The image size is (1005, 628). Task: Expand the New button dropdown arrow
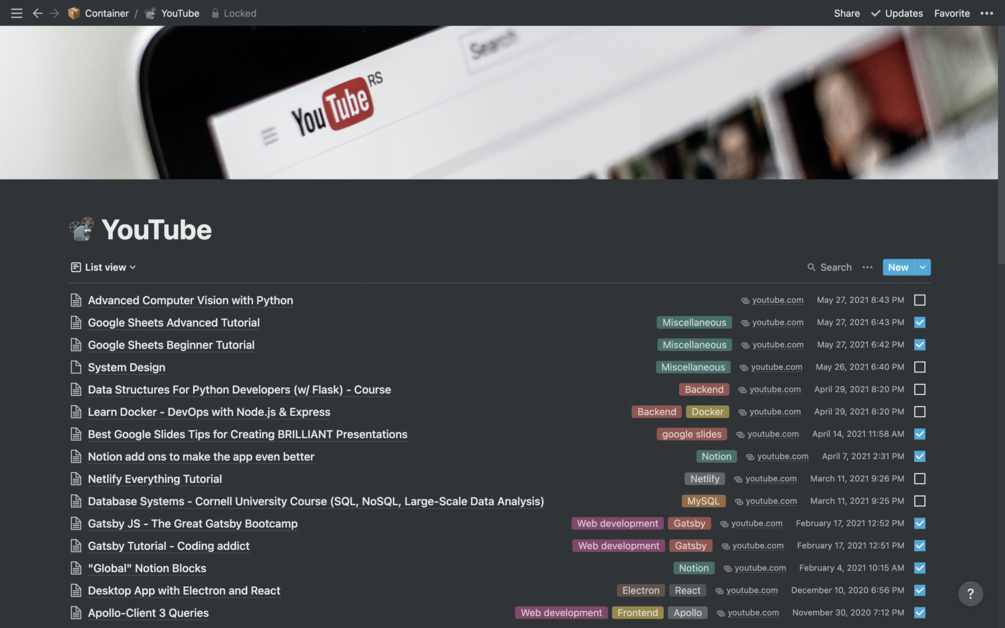[922, 267]
